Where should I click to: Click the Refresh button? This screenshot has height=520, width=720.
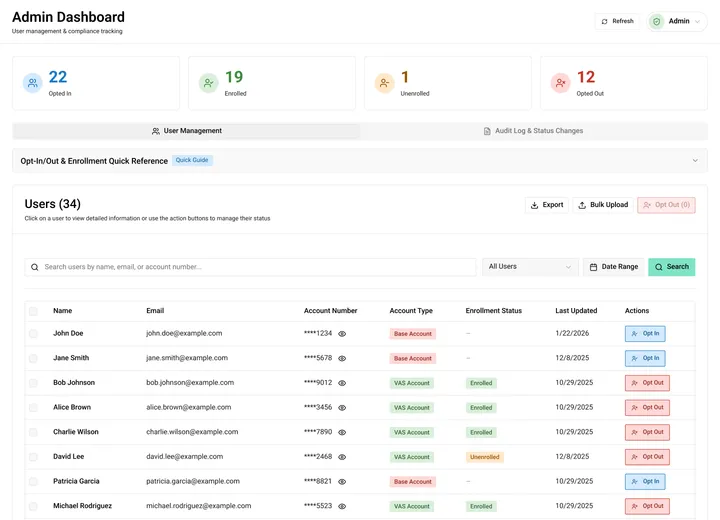[x=618, y=21]
